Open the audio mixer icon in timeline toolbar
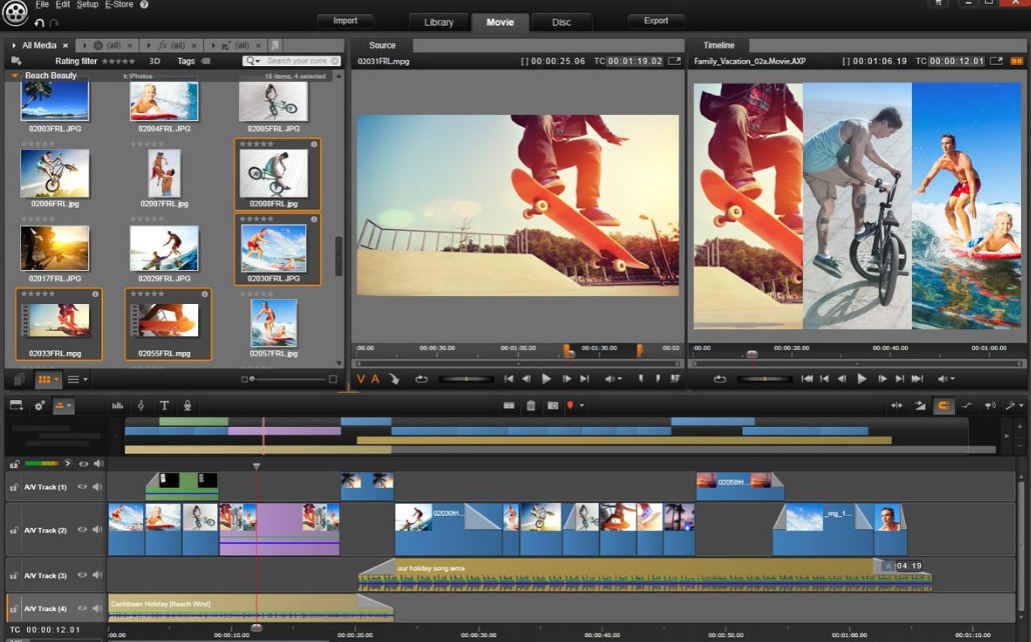1031x642 pixels. point(117,405)
